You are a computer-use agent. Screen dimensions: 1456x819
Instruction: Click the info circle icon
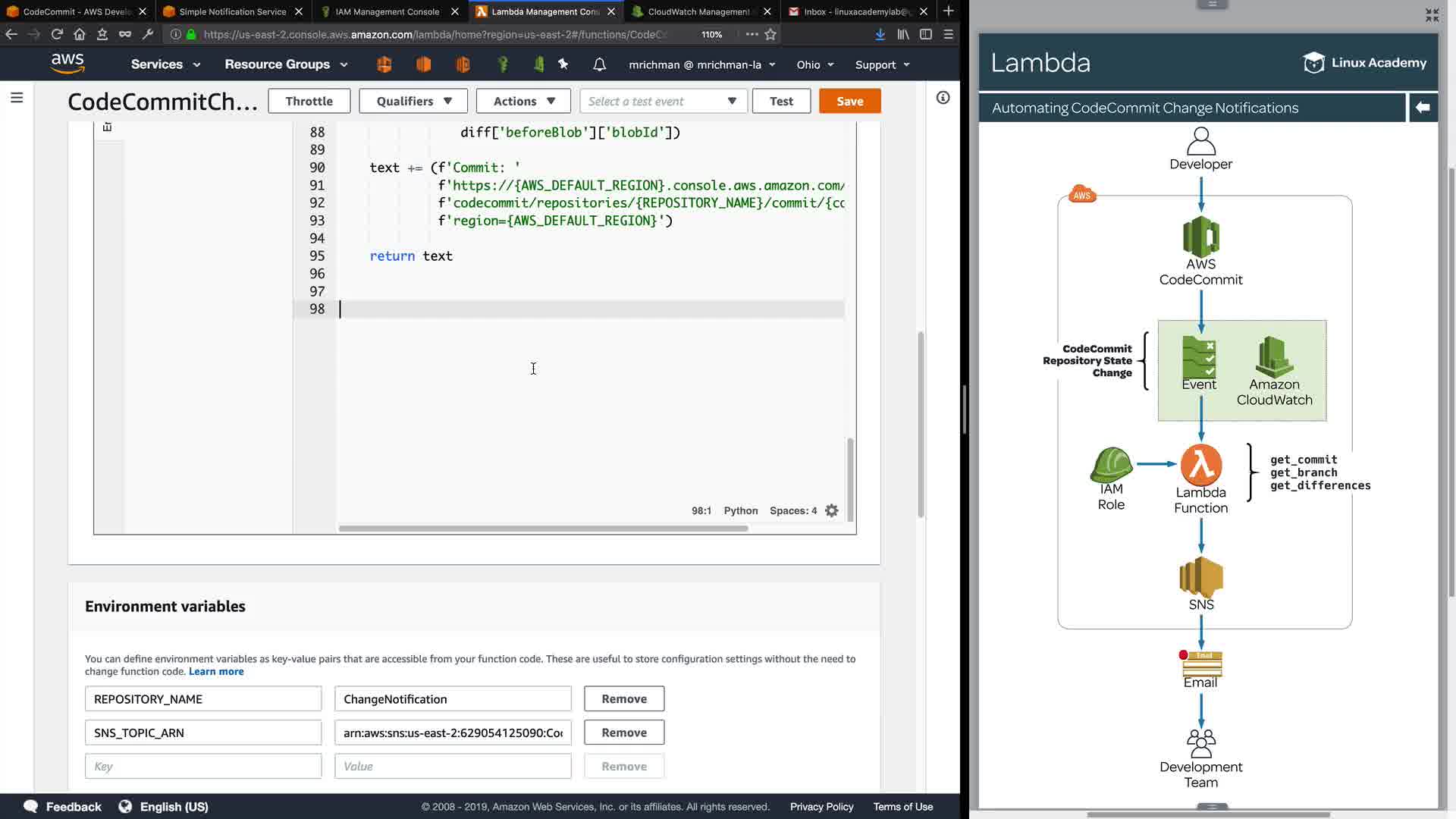943,98
